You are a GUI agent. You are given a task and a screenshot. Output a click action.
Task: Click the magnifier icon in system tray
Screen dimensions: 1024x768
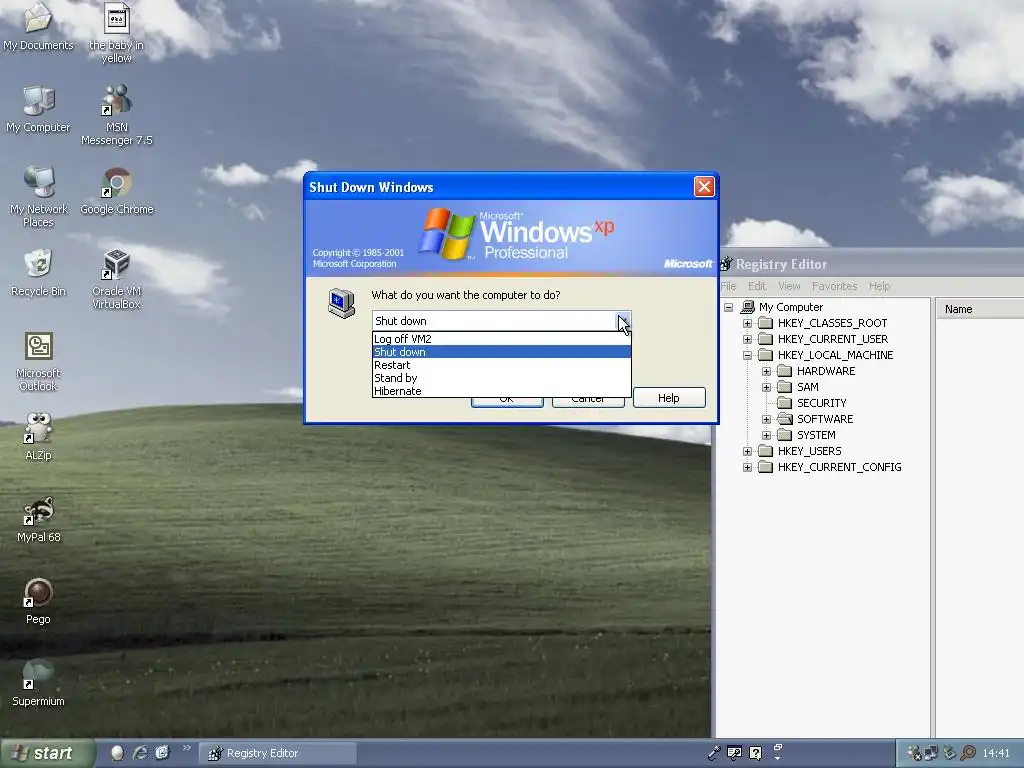pos(968,753)
